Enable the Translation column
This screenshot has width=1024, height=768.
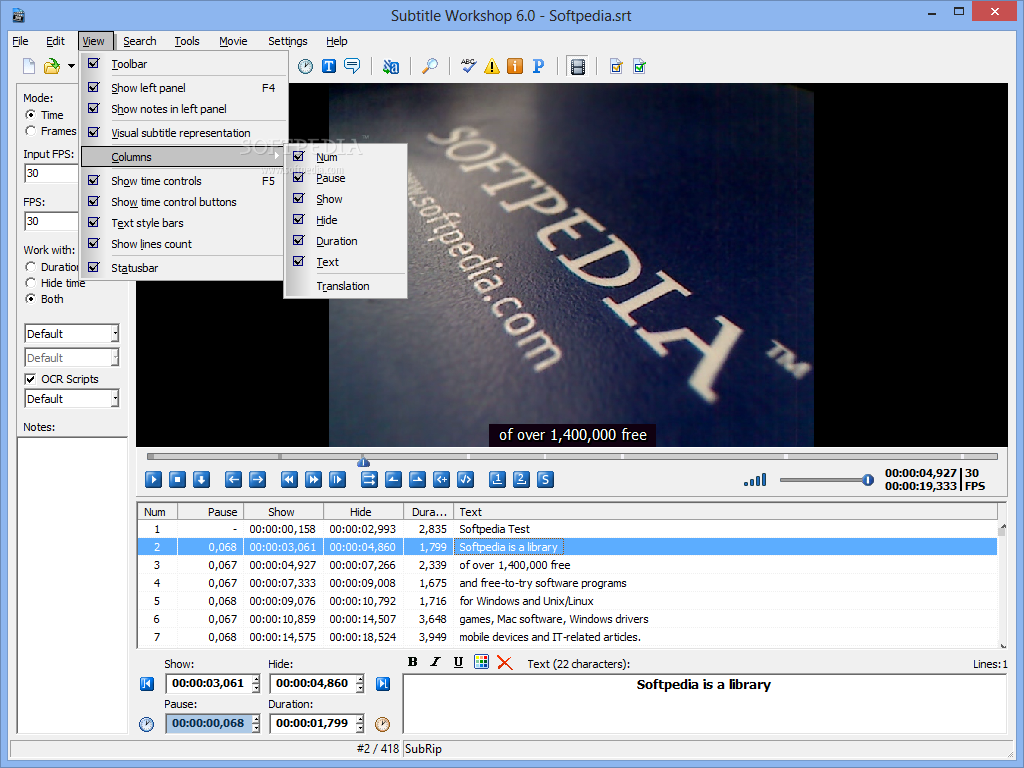point(345,286)
